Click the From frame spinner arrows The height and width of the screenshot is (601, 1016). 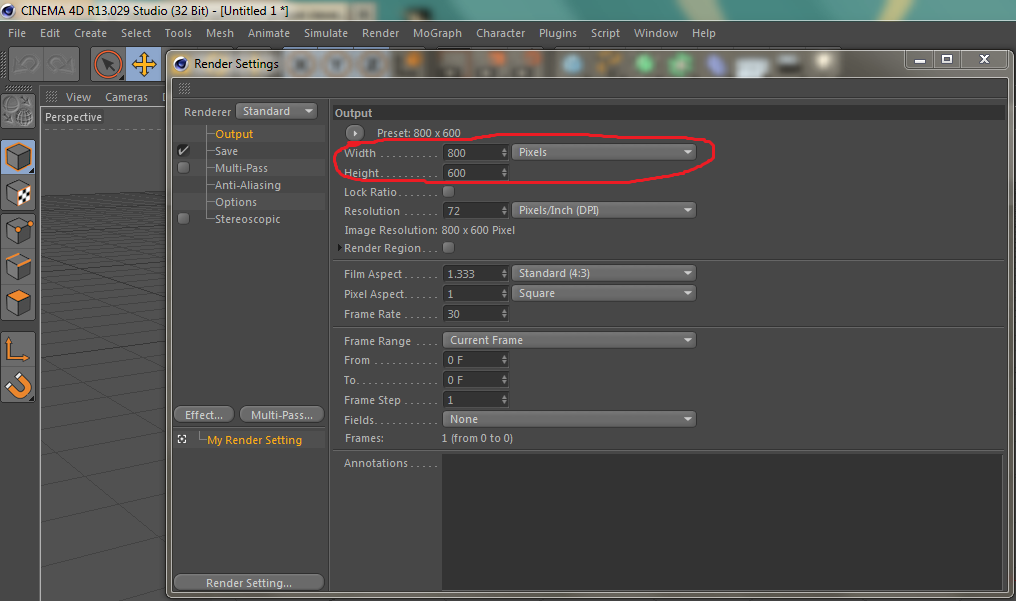coord(504,360)
